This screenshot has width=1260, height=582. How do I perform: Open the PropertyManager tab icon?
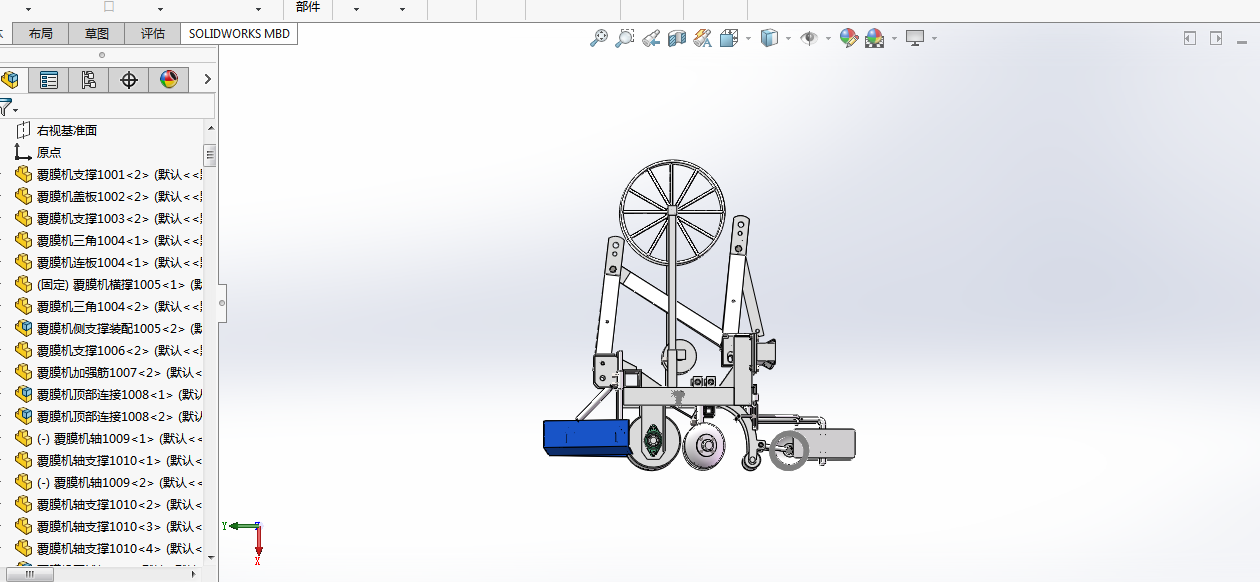[x=49, y=80]
